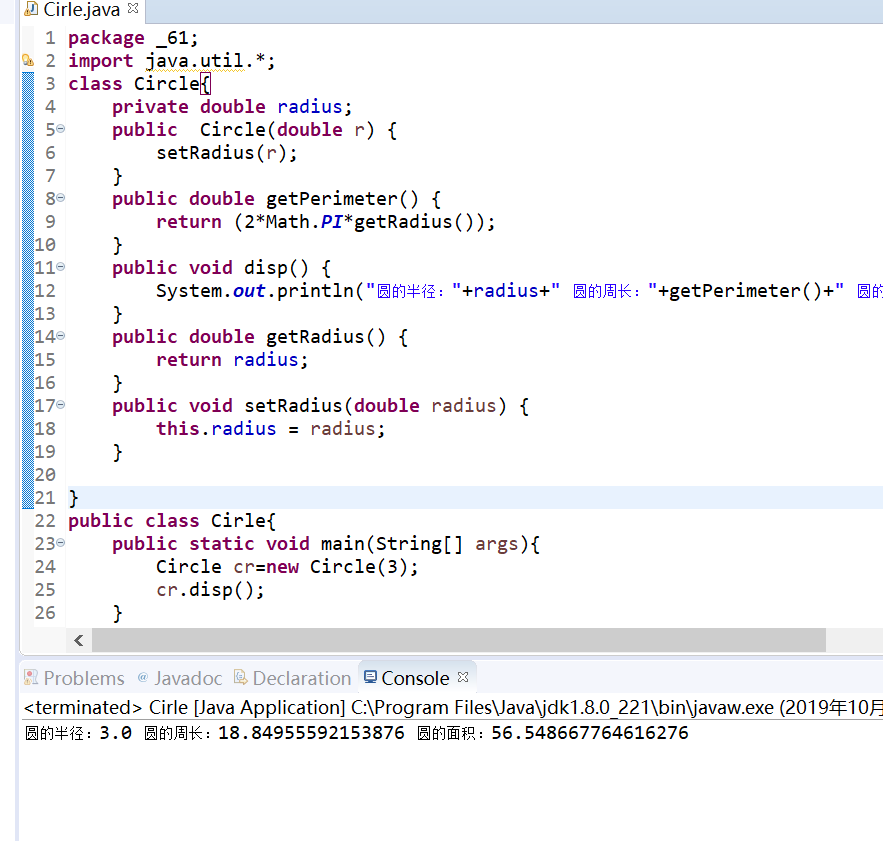Close the Console view
Image resolution: width=883 pixels, height=841 pixels.
point(463,677)
